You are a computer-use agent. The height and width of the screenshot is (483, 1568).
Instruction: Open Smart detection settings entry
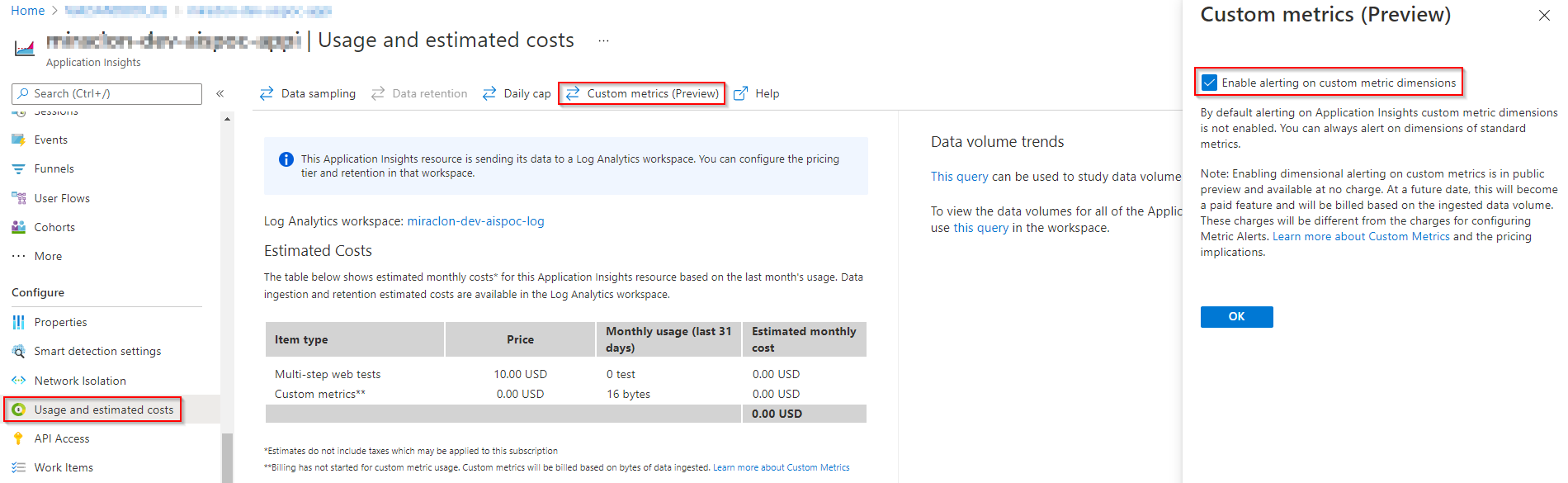tap(97, 351)
